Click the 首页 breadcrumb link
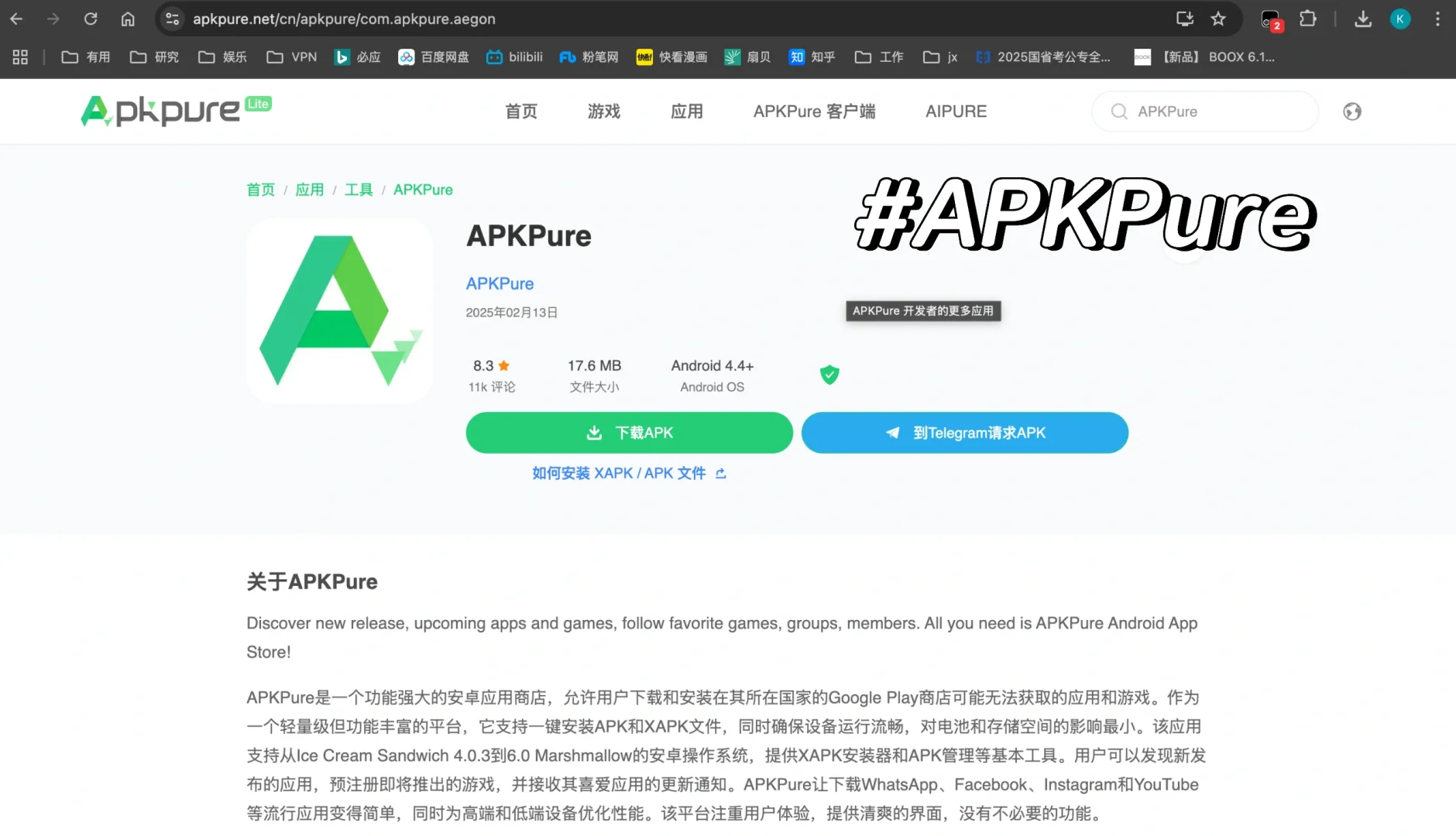The width and height of the screenshot is (1456, 836). (261, 190)
